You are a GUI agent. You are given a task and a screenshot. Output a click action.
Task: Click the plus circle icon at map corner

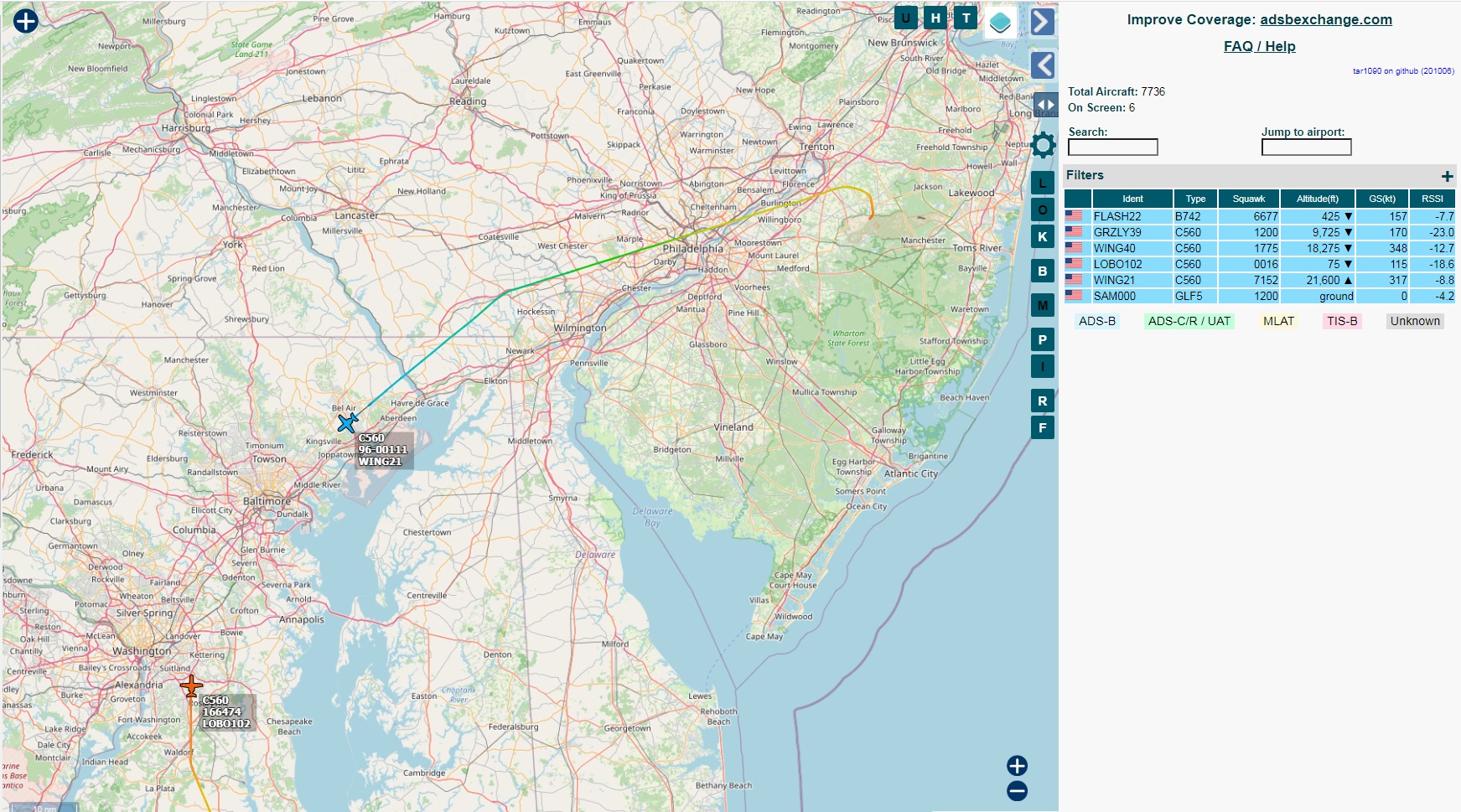(x=26, y=21)
